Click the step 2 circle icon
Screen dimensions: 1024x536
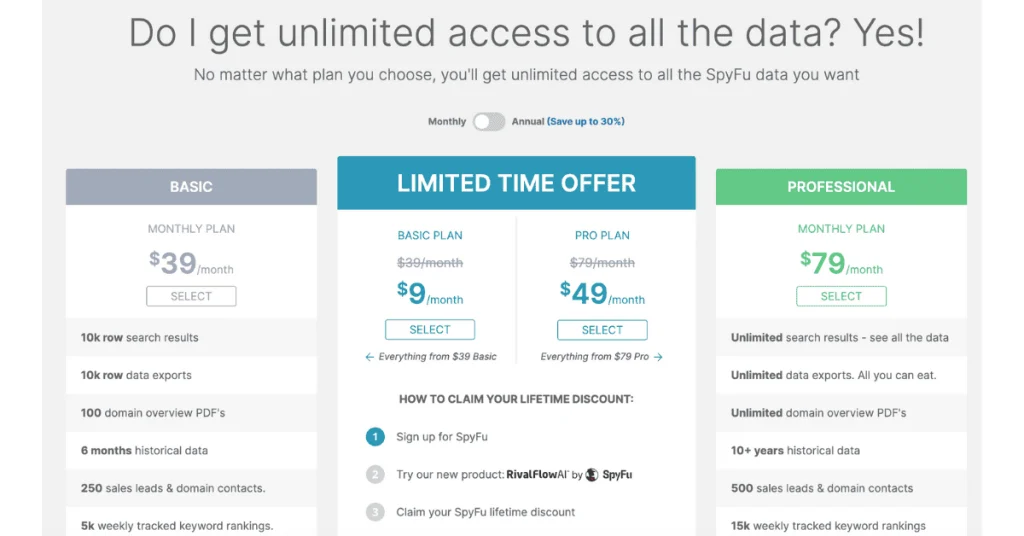[x=375, y=475]
